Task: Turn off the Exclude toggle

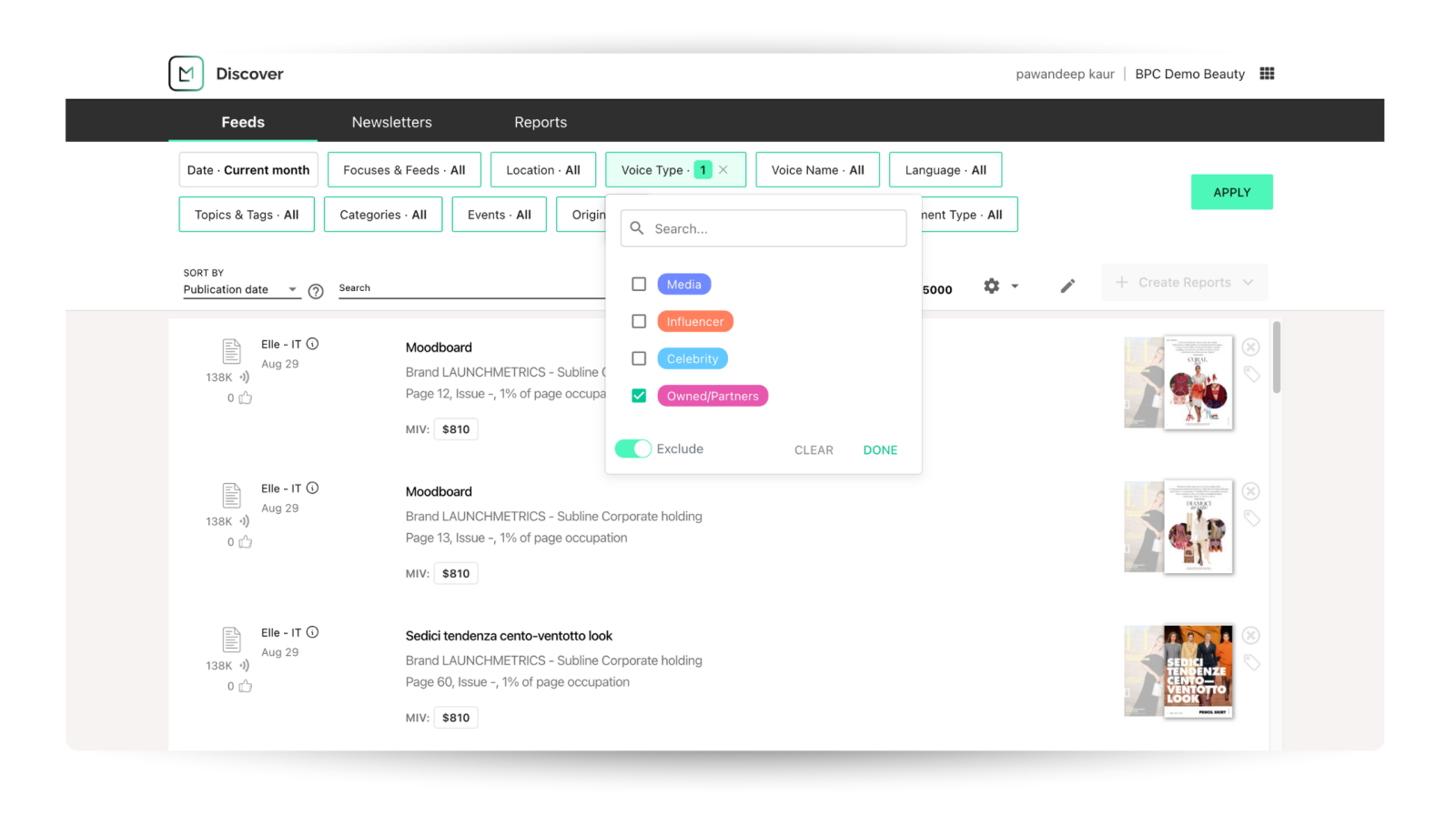Action: (x=633, y=448)
